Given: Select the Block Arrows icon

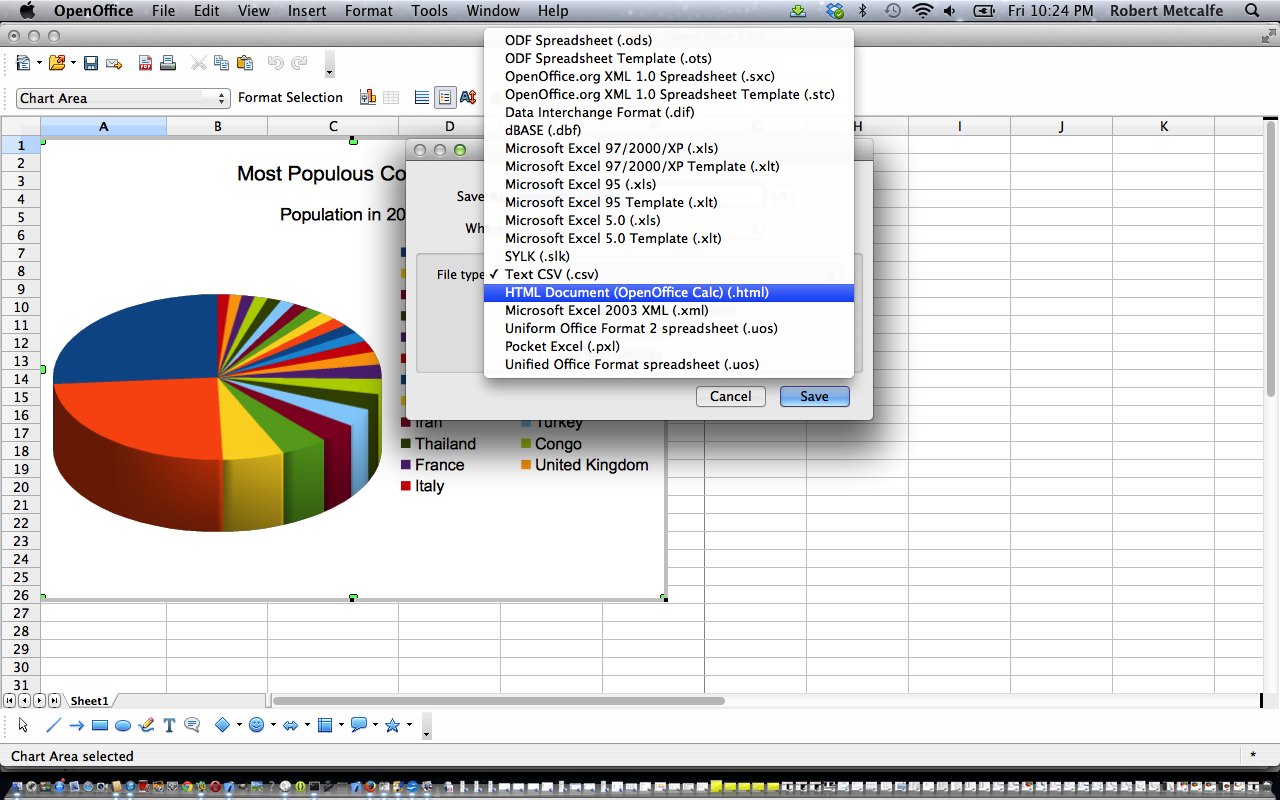Looking at the screenshot, I should pyautogui.click(x=291, y=725).
